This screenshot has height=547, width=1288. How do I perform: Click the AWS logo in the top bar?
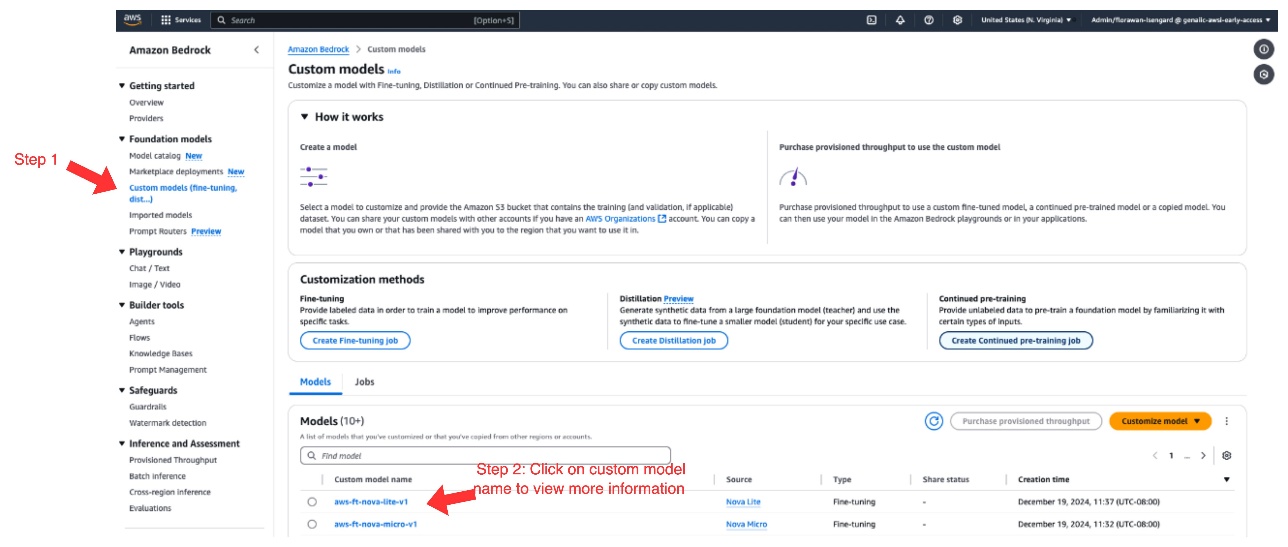pyautogui.click(x=133, y=19)
